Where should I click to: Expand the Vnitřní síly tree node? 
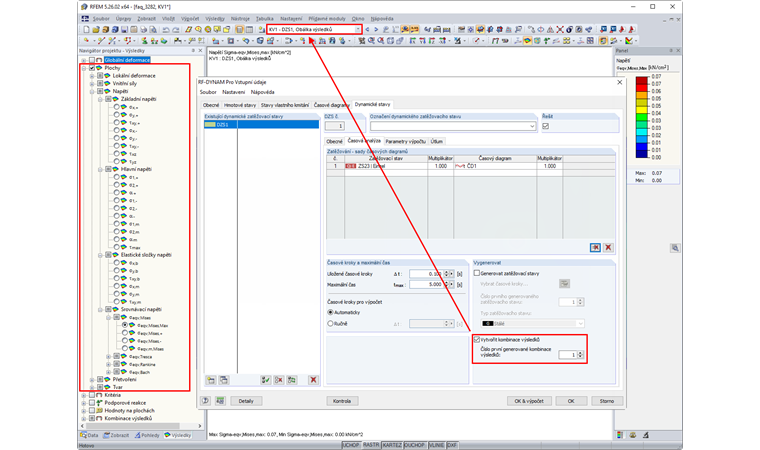[x=92, y=84]
